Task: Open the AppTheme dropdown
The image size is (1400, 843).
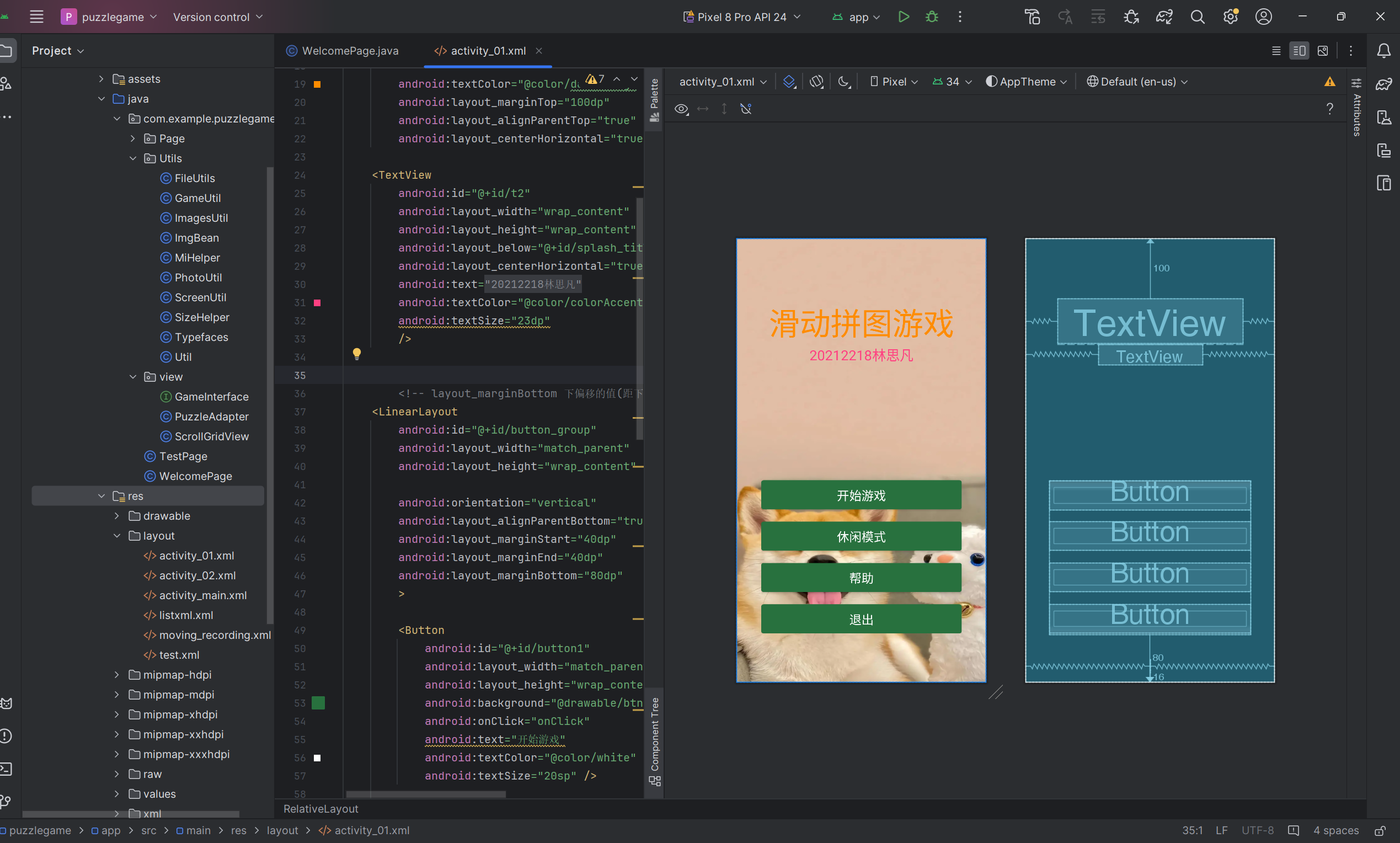Action: point(1027,82)
